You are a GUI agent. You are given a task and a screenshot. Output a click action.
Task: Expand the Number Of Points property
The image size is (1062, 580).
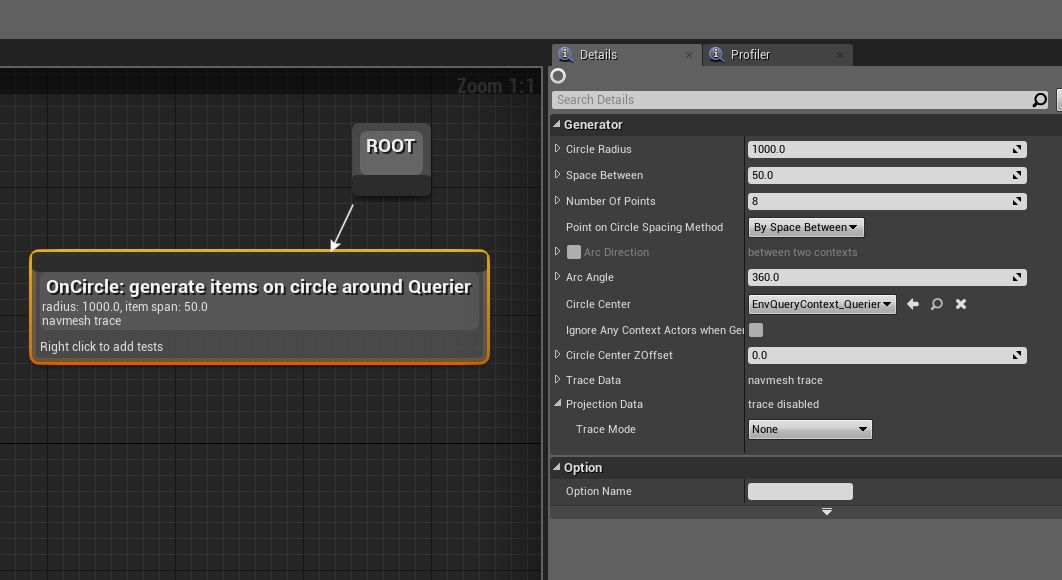557,200
